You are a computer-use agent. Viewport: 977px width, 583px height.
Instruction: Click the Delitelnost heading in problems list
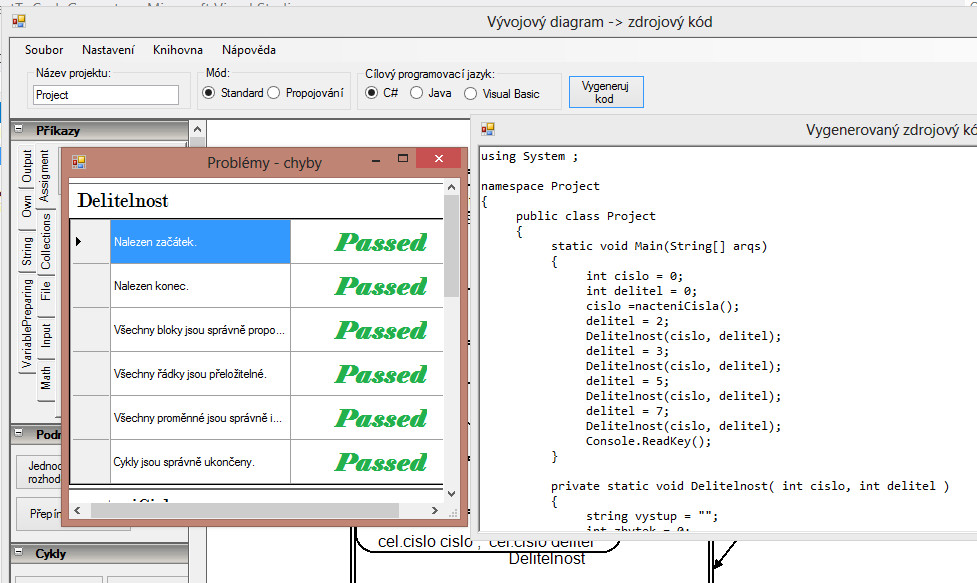tap(123, 201)
